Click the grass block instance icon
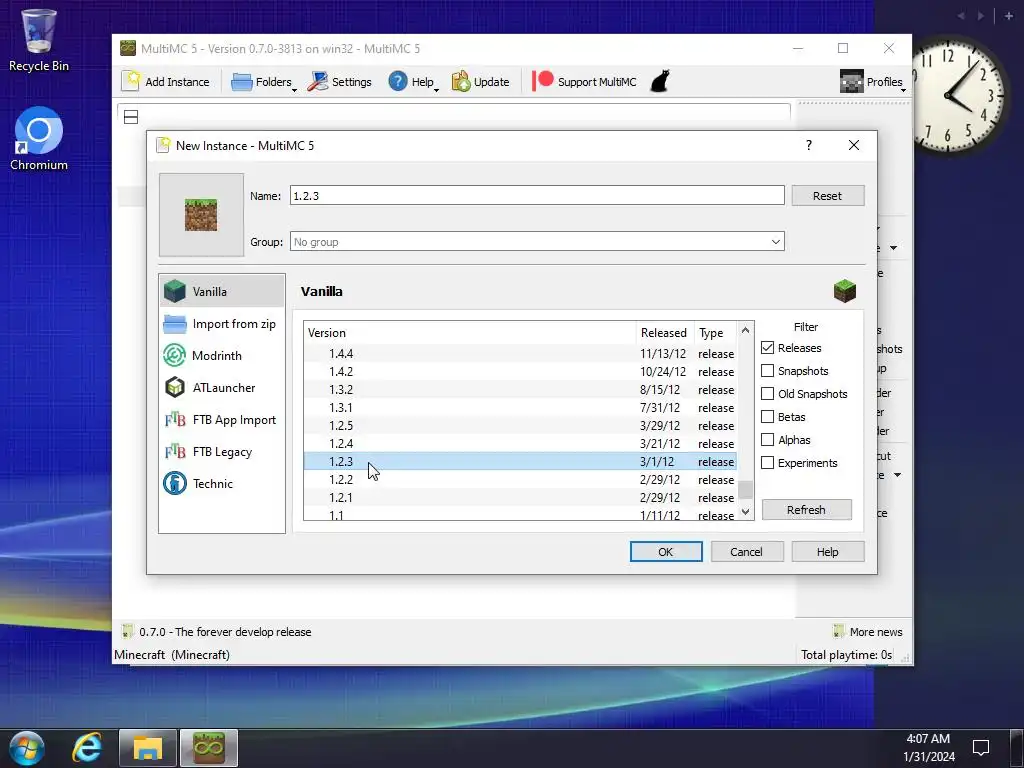 pyautogui.click(x=201, y=215)
